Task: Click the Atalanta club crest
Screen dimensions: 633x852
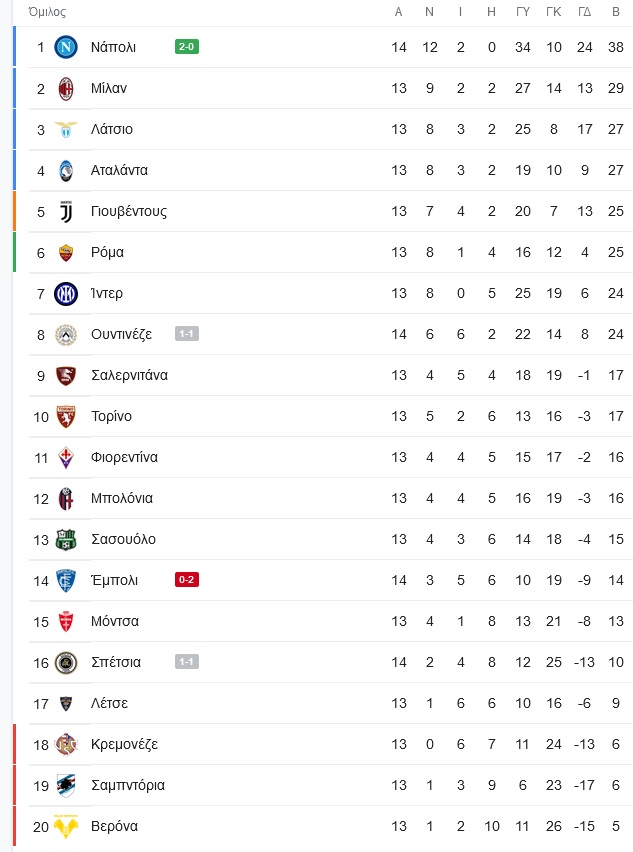Action: tap(66, 171)
